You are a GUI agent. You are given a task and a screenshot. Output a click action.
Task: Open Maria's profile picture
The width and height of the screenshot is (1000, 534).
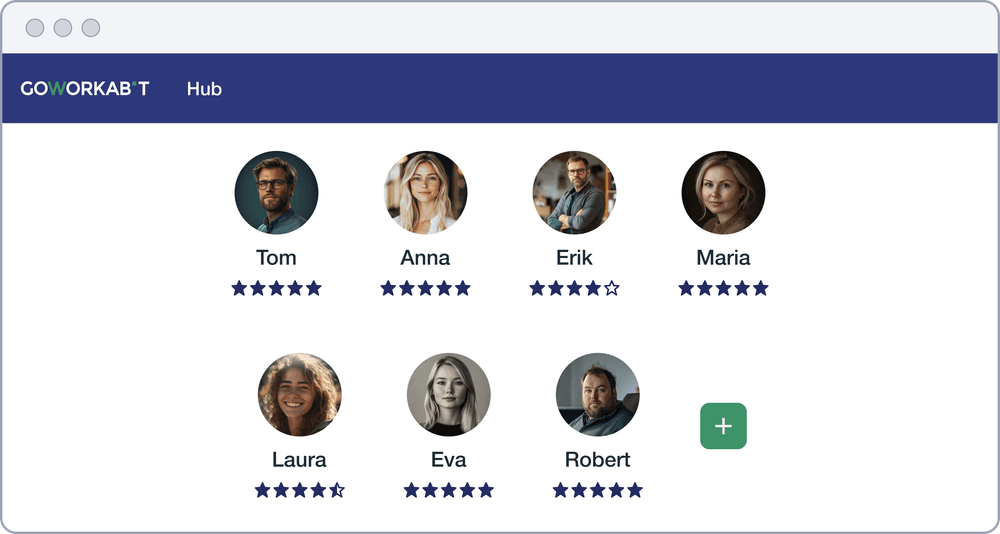click(723, 193)
